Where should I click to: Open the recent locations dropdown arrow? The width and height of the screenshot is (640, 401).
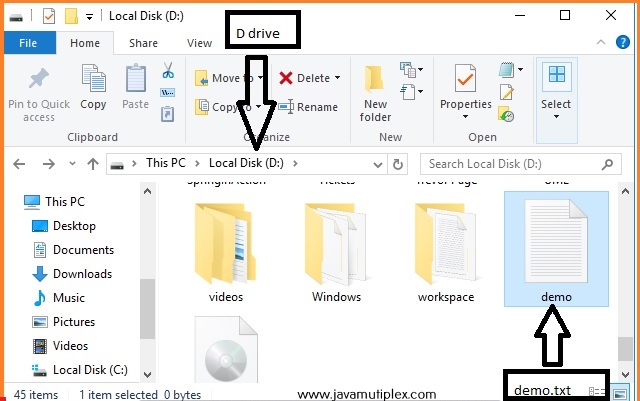point(72,164)
